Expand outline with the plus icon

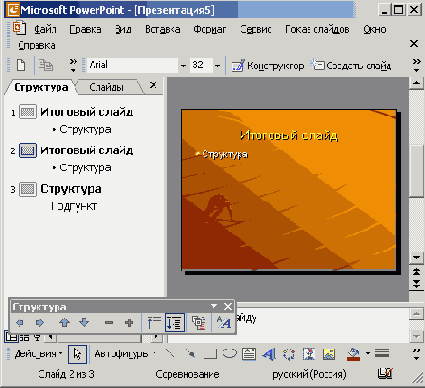129,323
